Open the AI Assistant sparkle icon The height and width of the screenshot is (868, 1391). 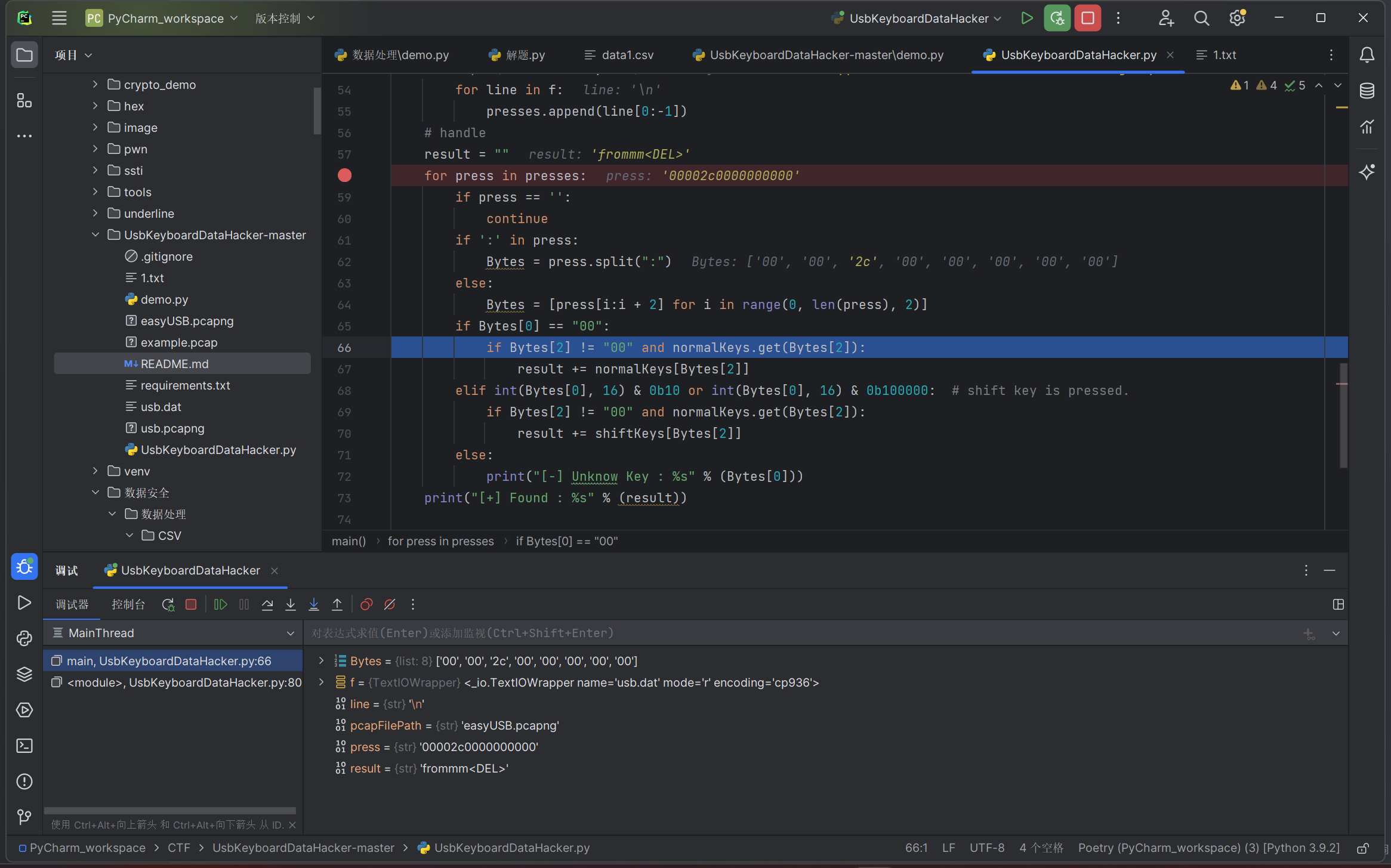pos(1367,172)
